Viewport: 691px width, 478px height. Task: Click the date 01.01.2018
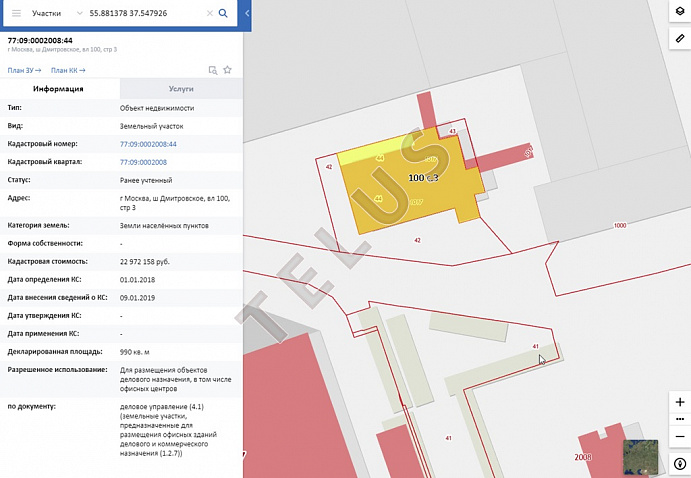tap(137, 280)
